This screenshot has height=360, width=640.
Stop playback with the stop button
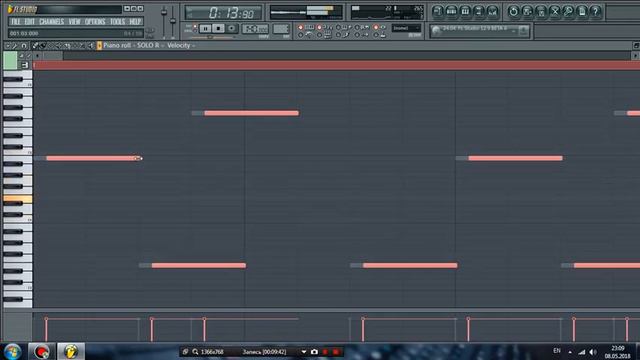click(218, 29)
